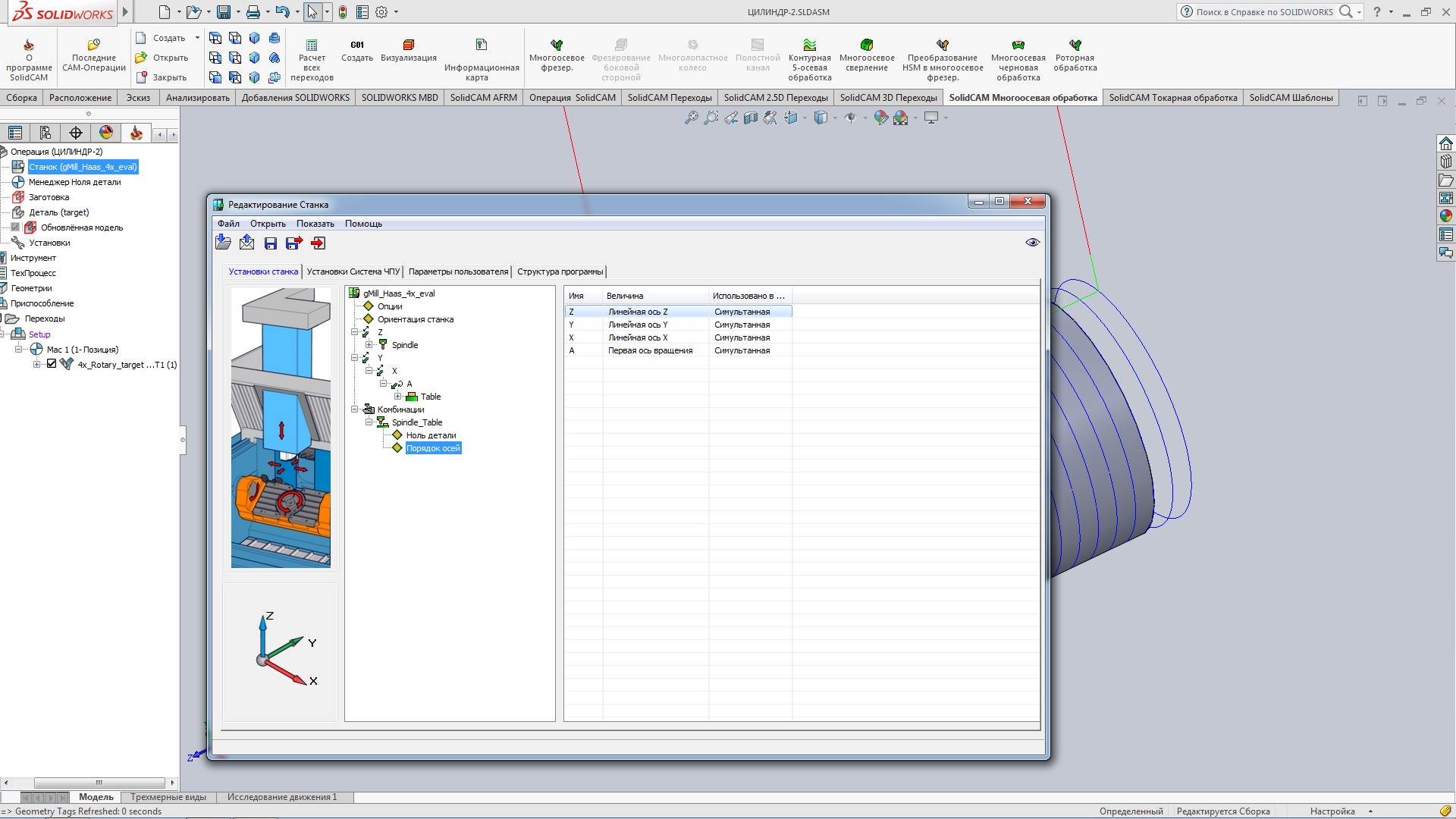This screenshot has height=819, width=1456.
Task: Open the SolidCAM manager panel tab icon
Action: [136, 133]
